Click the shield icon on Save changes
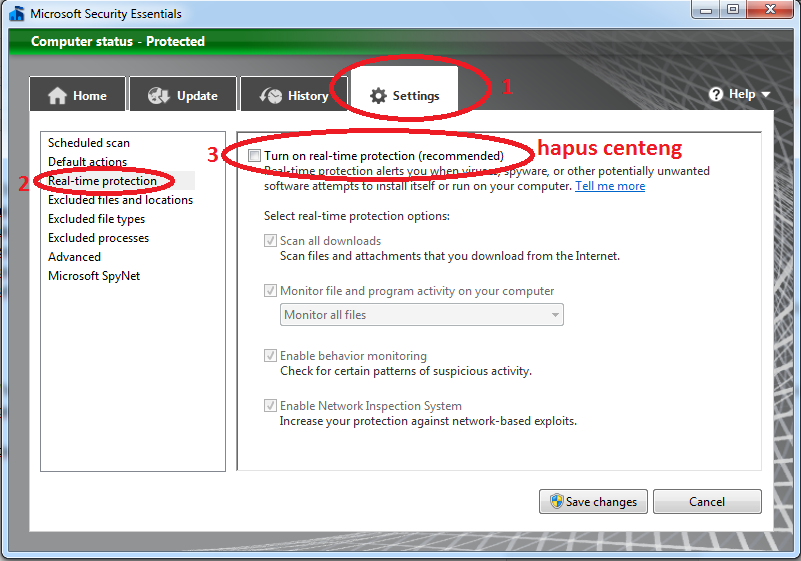The width and height of the screenshot is (801, 561). pyautogui.click(x=556, y=501)
